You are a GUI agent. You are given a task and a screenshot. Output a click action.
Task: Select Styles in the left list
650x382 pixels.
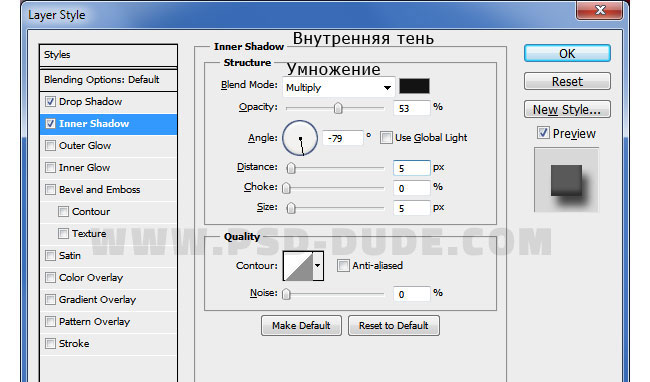tap(109, 55)
